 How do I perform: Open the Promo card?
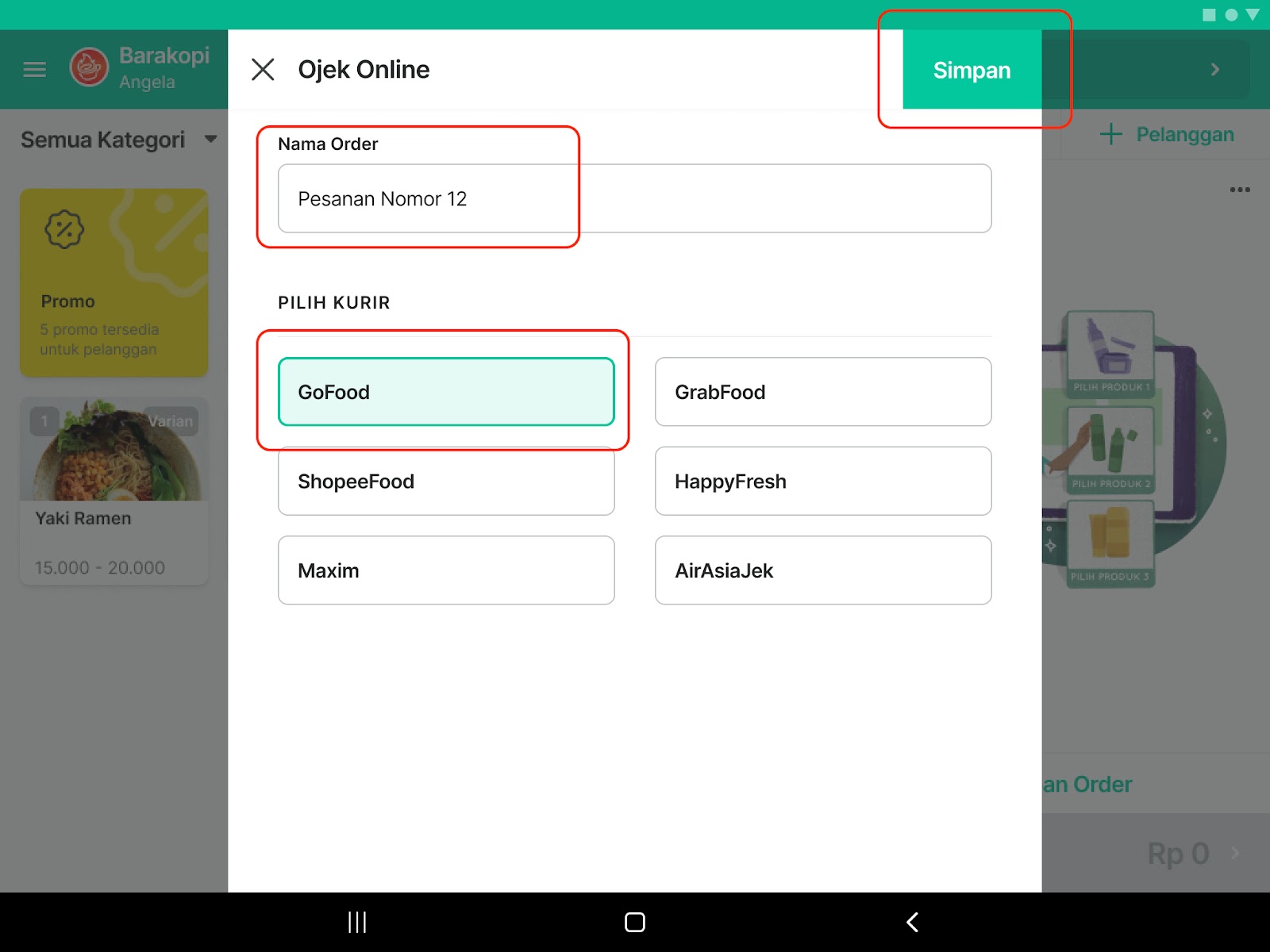[x=114, y=282]
